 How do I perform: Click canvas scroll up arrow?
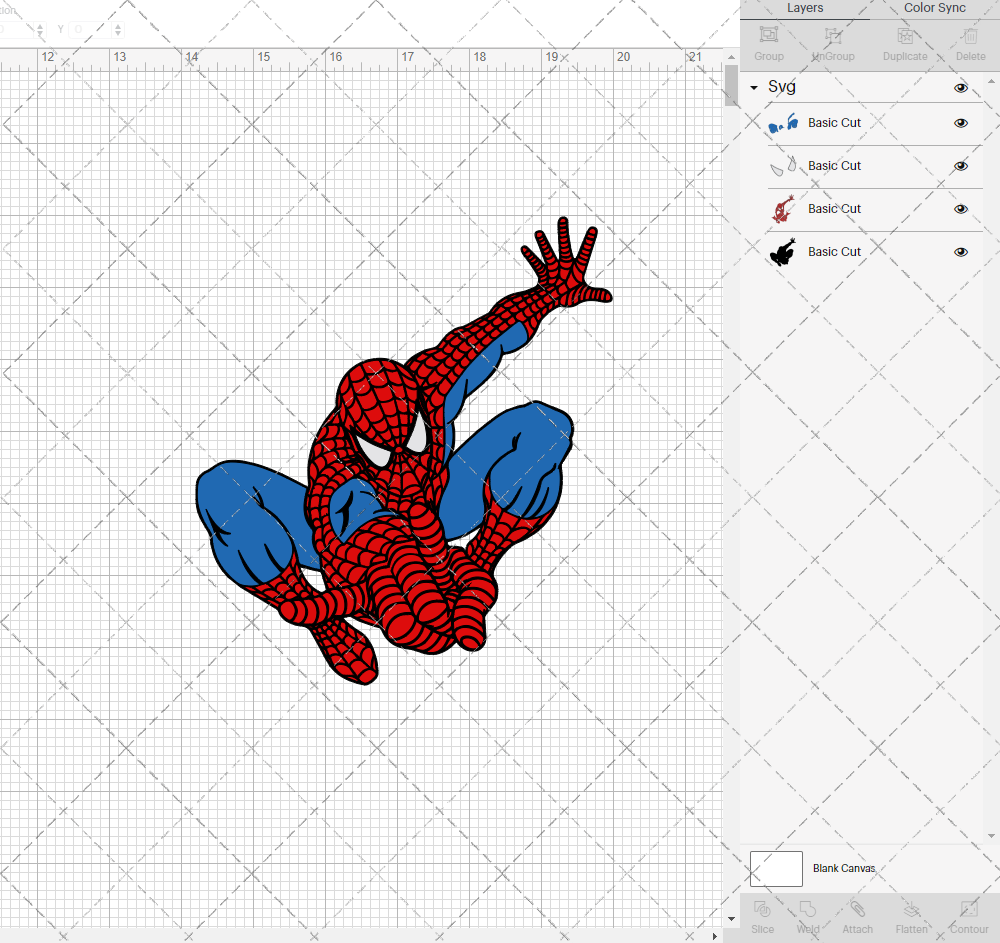tap(732, 57)
